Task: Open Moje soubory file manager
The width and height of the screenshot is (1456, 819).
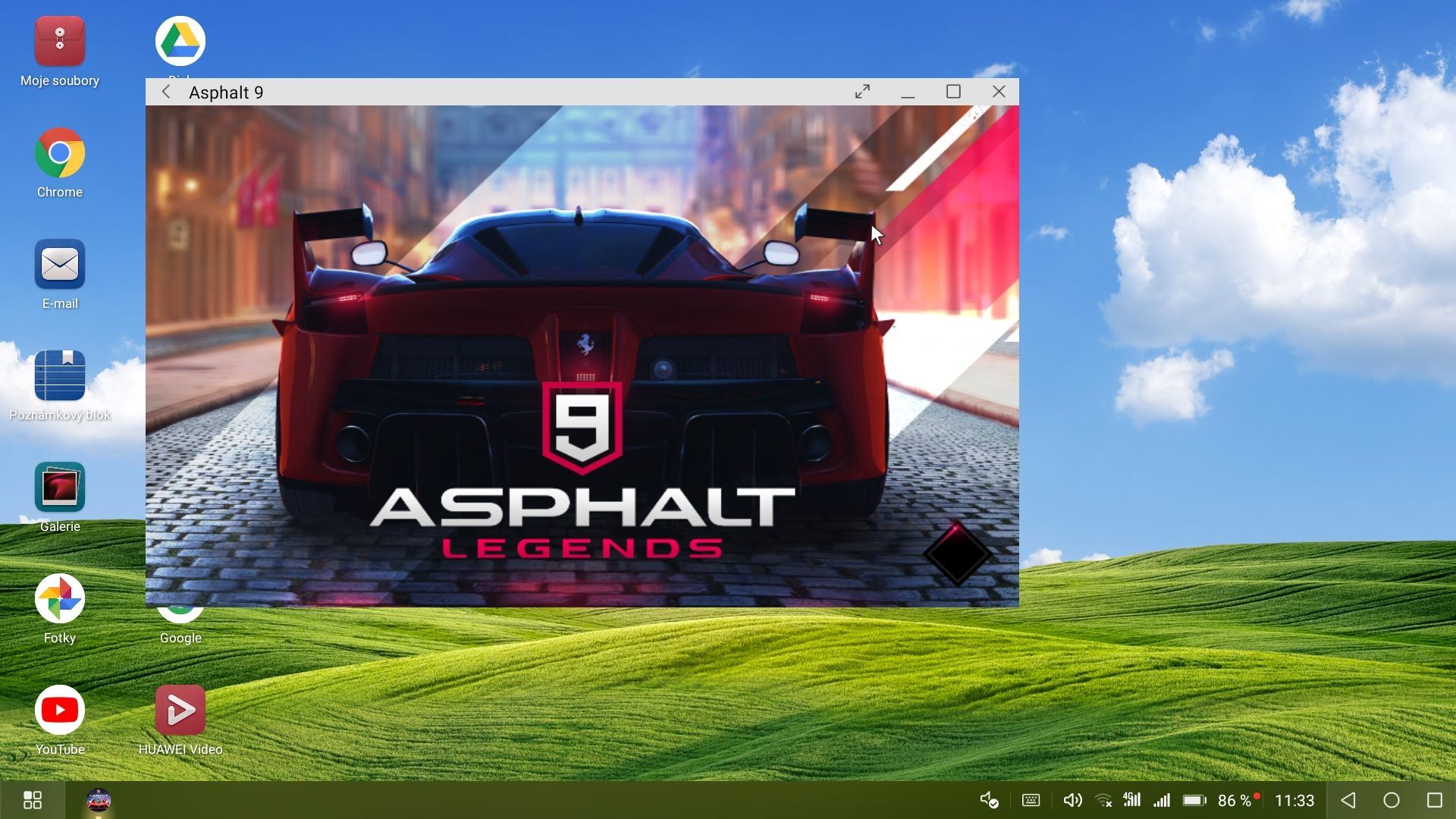Action: click(59, 42)
